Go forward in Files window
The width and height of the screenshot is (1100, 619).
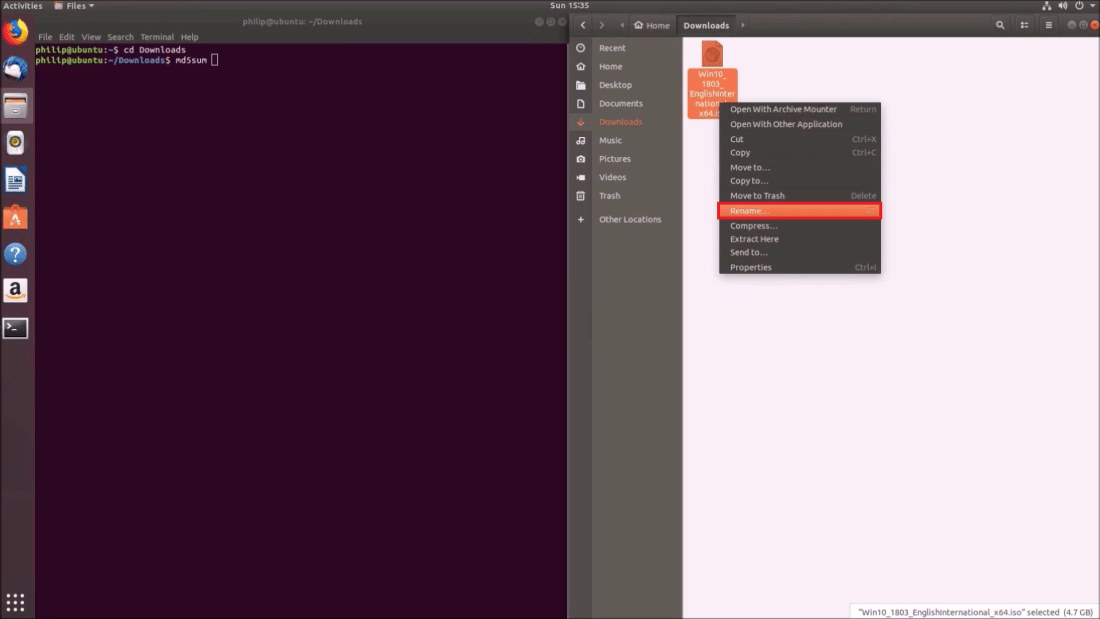(x=601, y=25)
